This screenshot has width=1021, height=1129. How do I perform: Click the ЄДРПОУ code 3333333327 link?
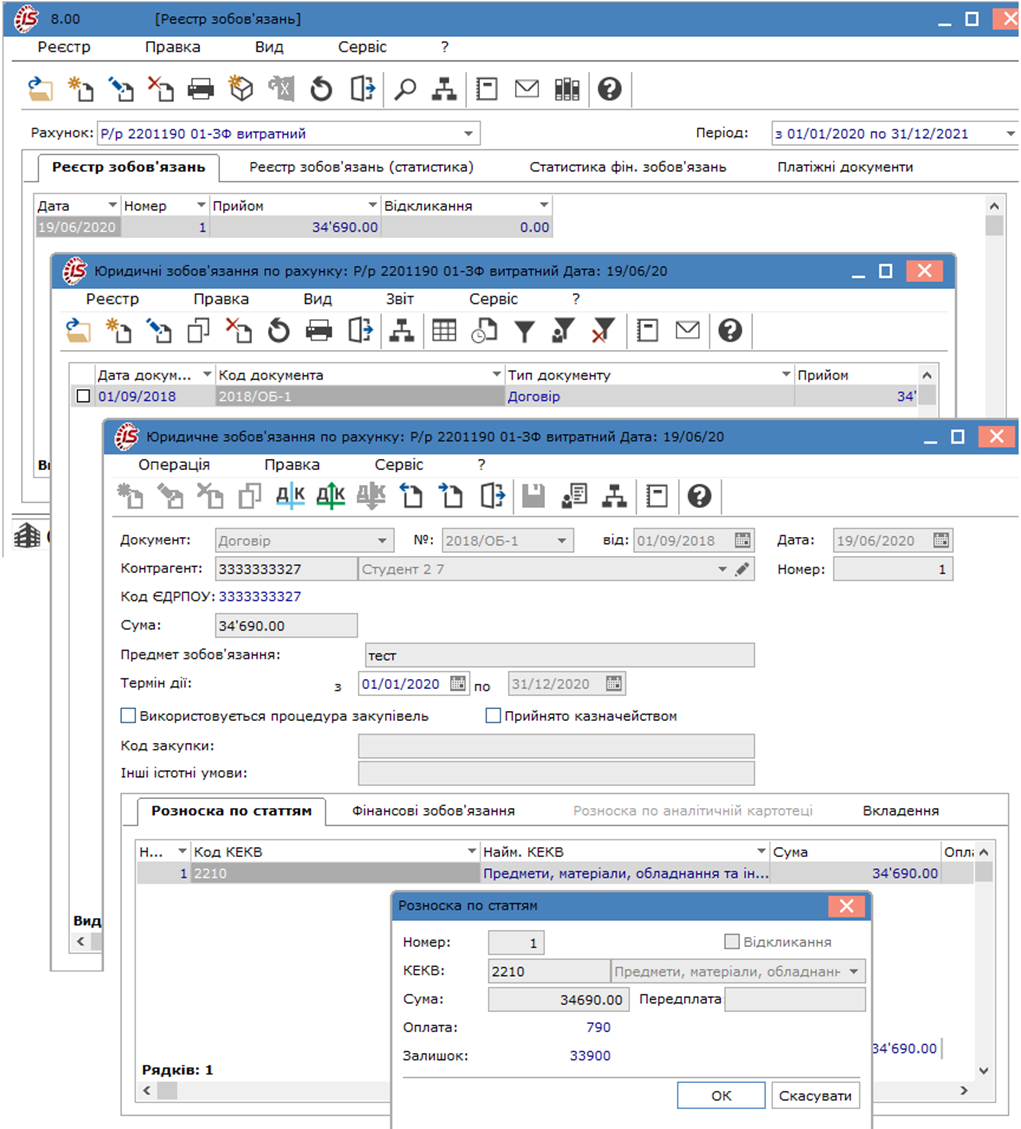tap(260, 596)
